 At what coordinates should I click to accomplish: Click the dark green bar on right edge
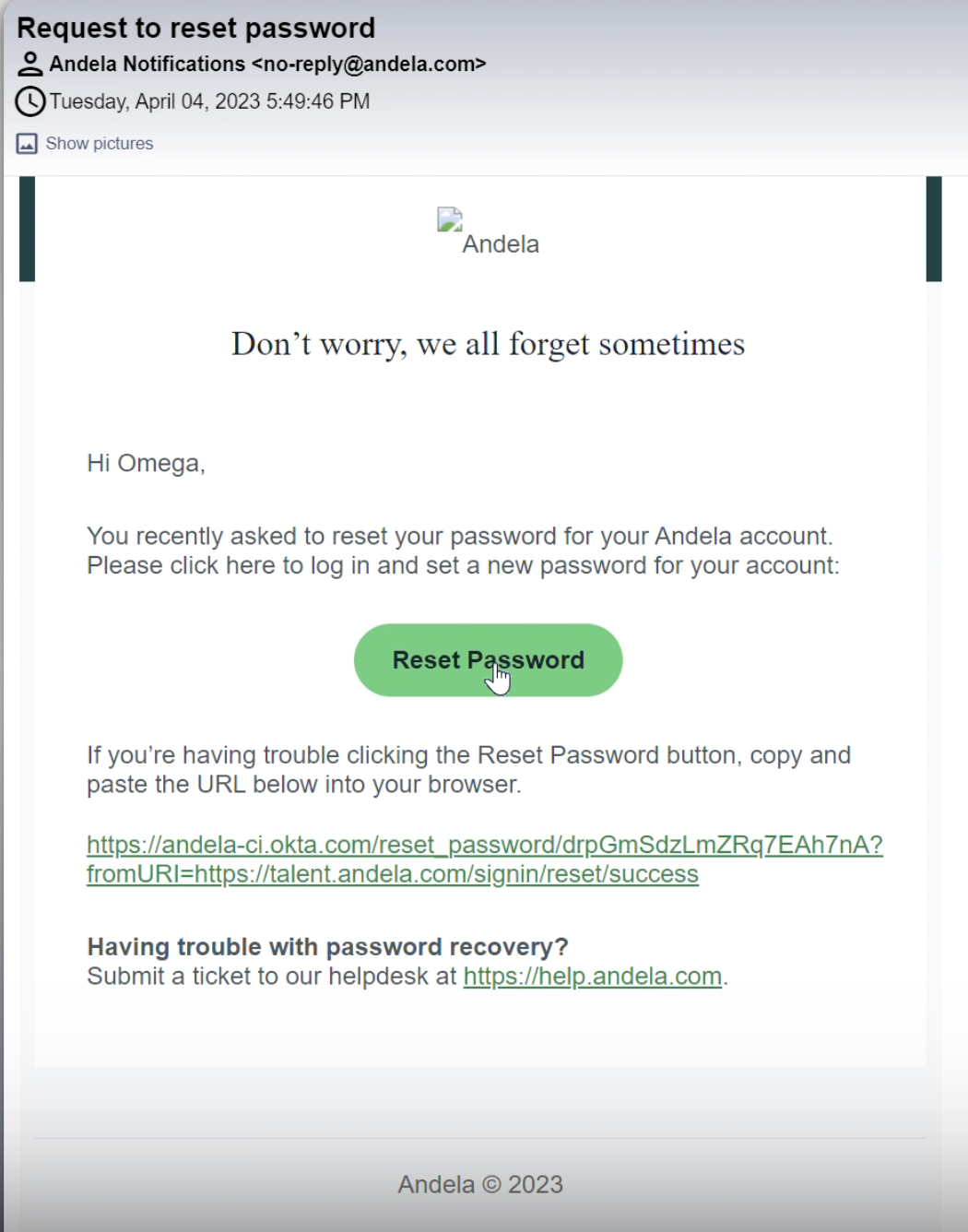click(934, 229)
